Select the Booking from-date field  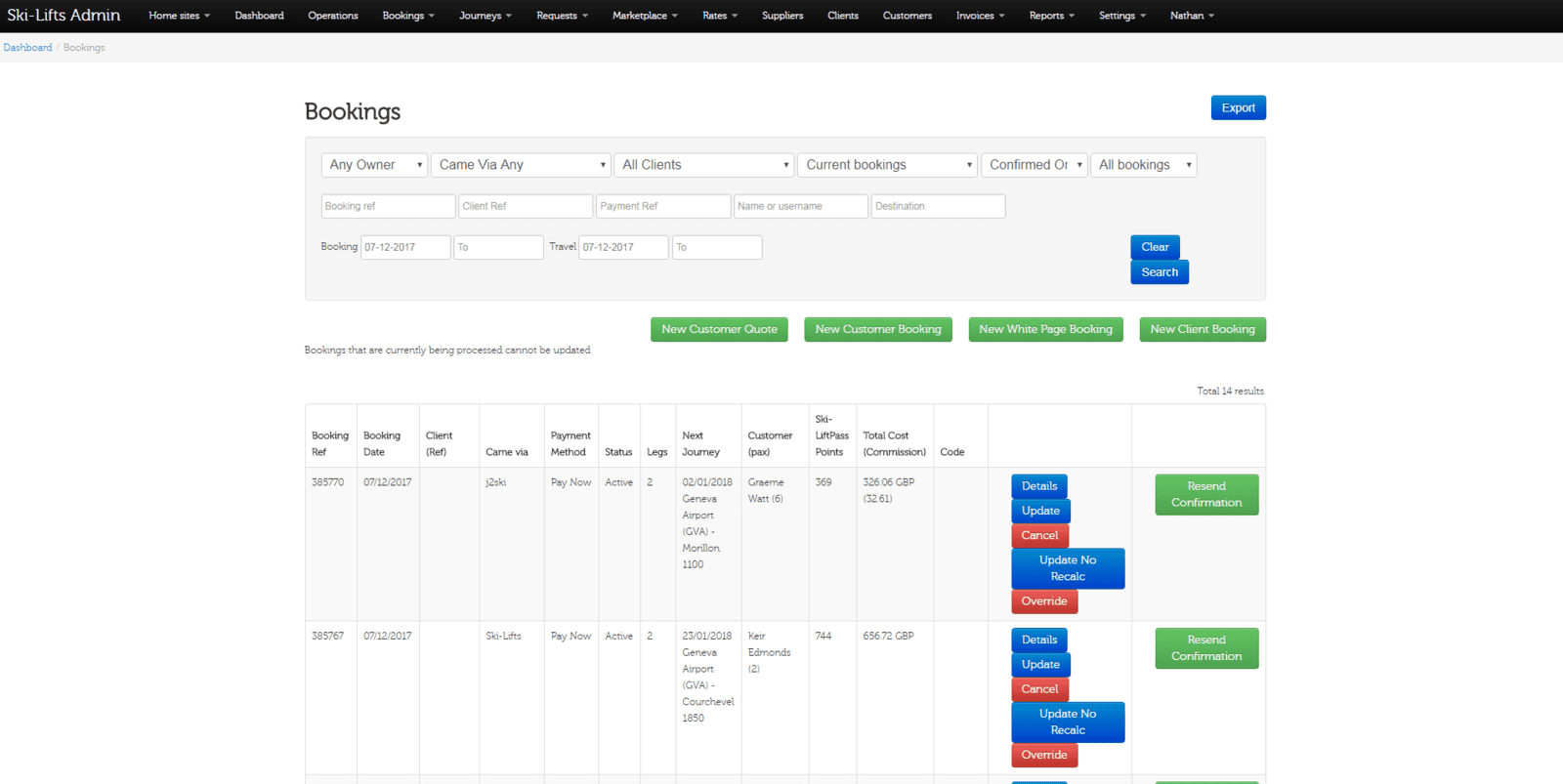coord(405,247)
